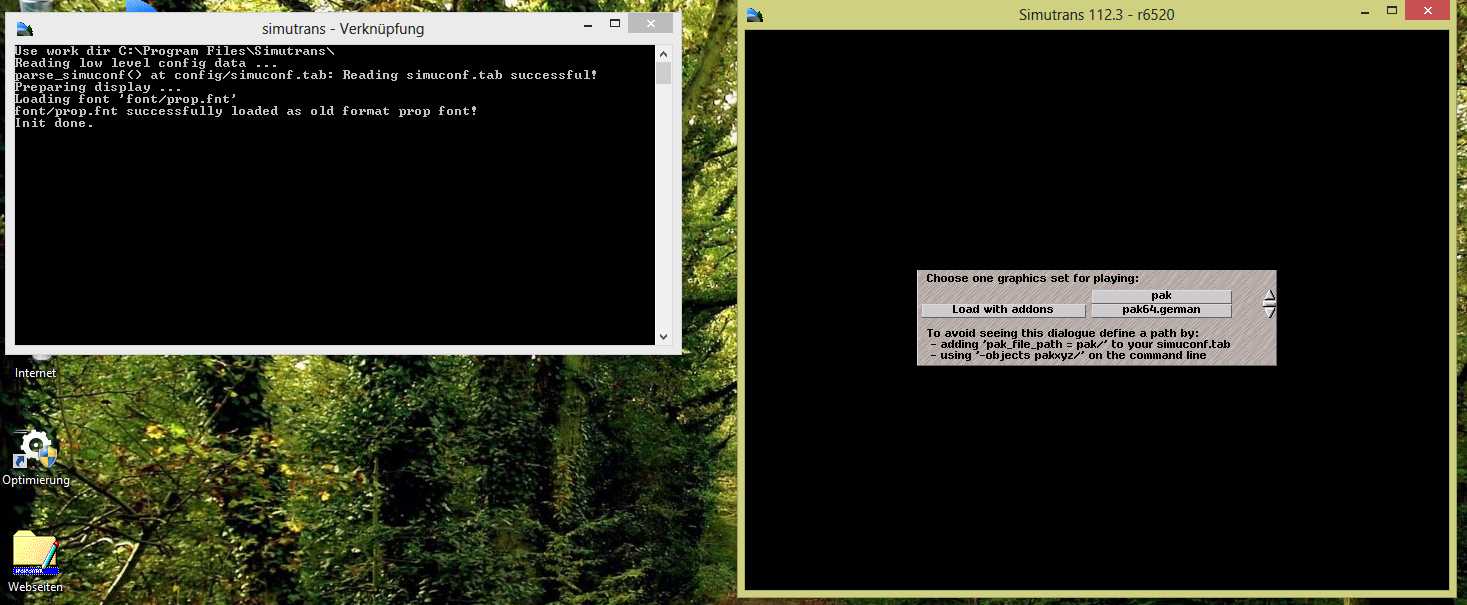The width and height of the screenshot is (1467, 605).
Task: Click console scrollbar up arrow
Action: (663, 52)
